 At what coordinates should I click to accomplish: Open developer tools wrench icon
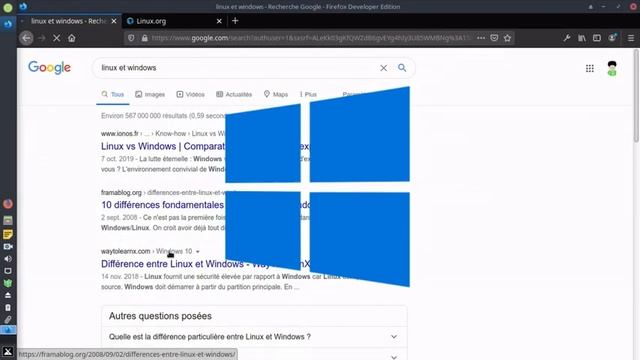567,38
